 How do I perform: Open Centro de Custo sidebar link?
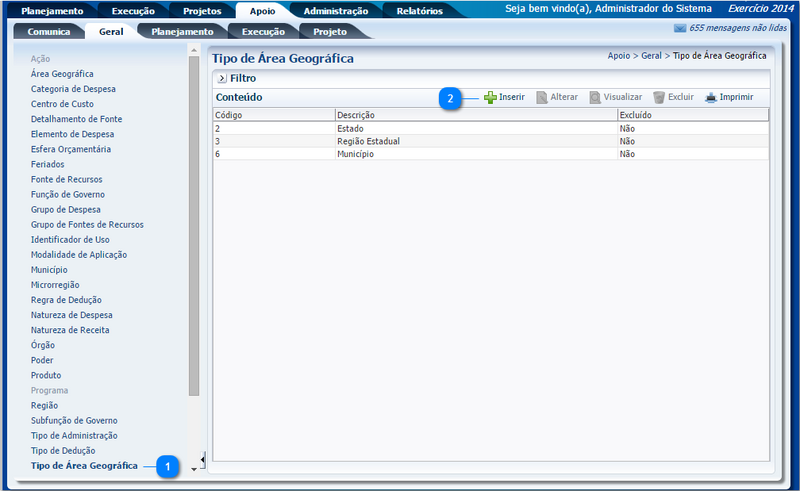point(62,104)
